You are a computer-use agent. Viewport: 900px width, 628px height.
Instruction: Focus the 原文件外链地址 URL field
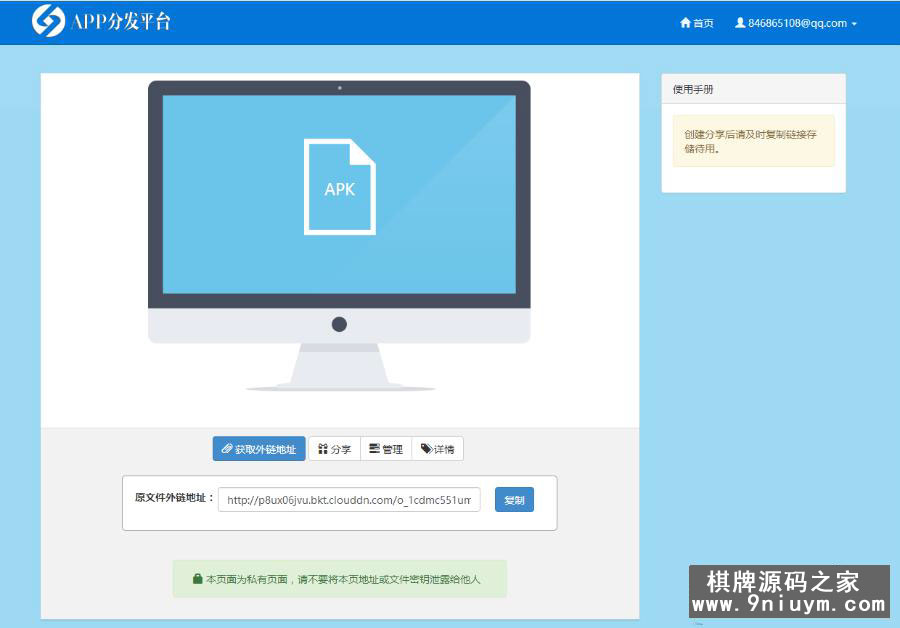(349, 500)
